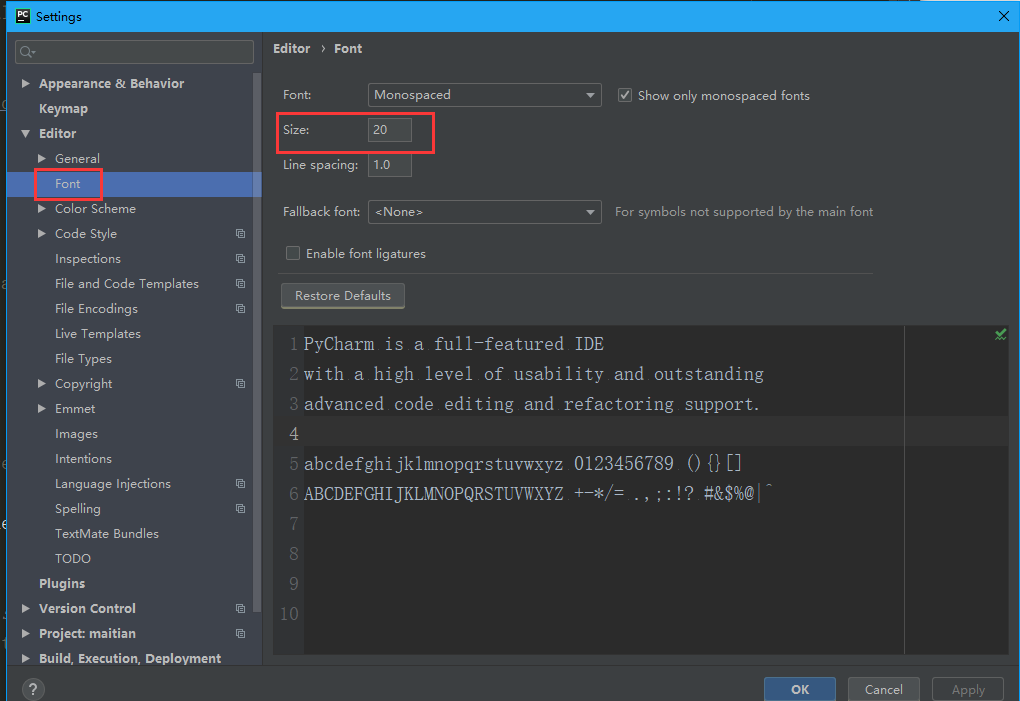This screenshot has width=1020, height=701.
Task: Expand Appearance & Behavior section
Action: pyautogui.click(x=25, y=83)
